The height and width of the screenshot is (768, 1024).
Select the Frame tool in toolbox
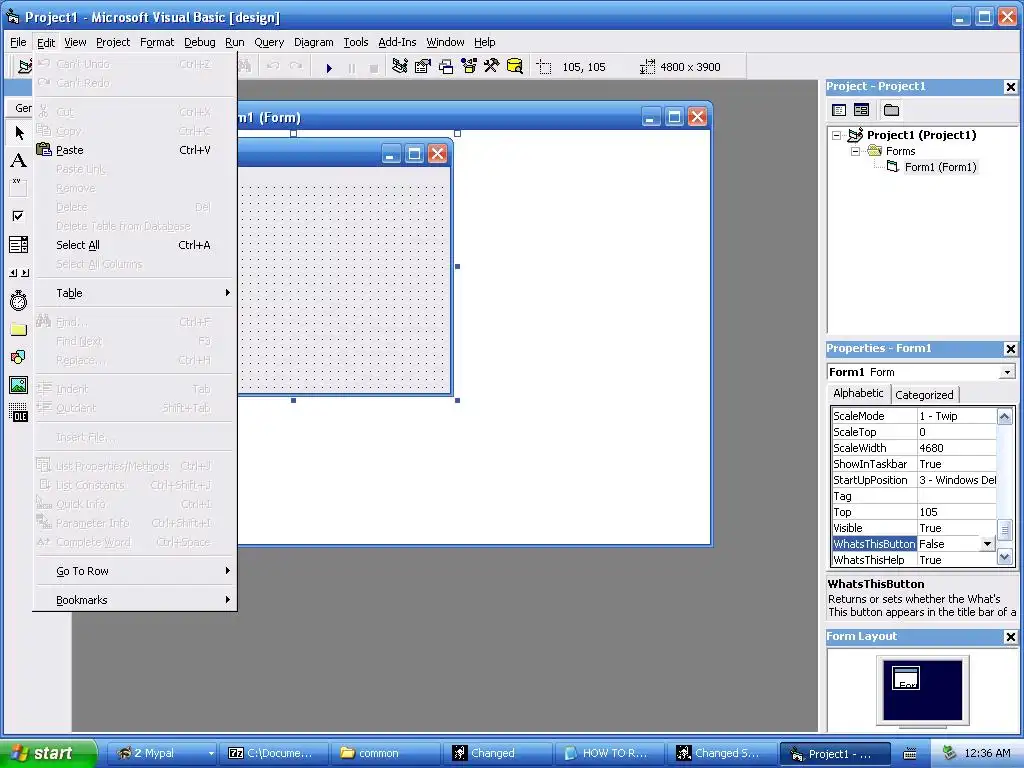[x=19, y=187]
